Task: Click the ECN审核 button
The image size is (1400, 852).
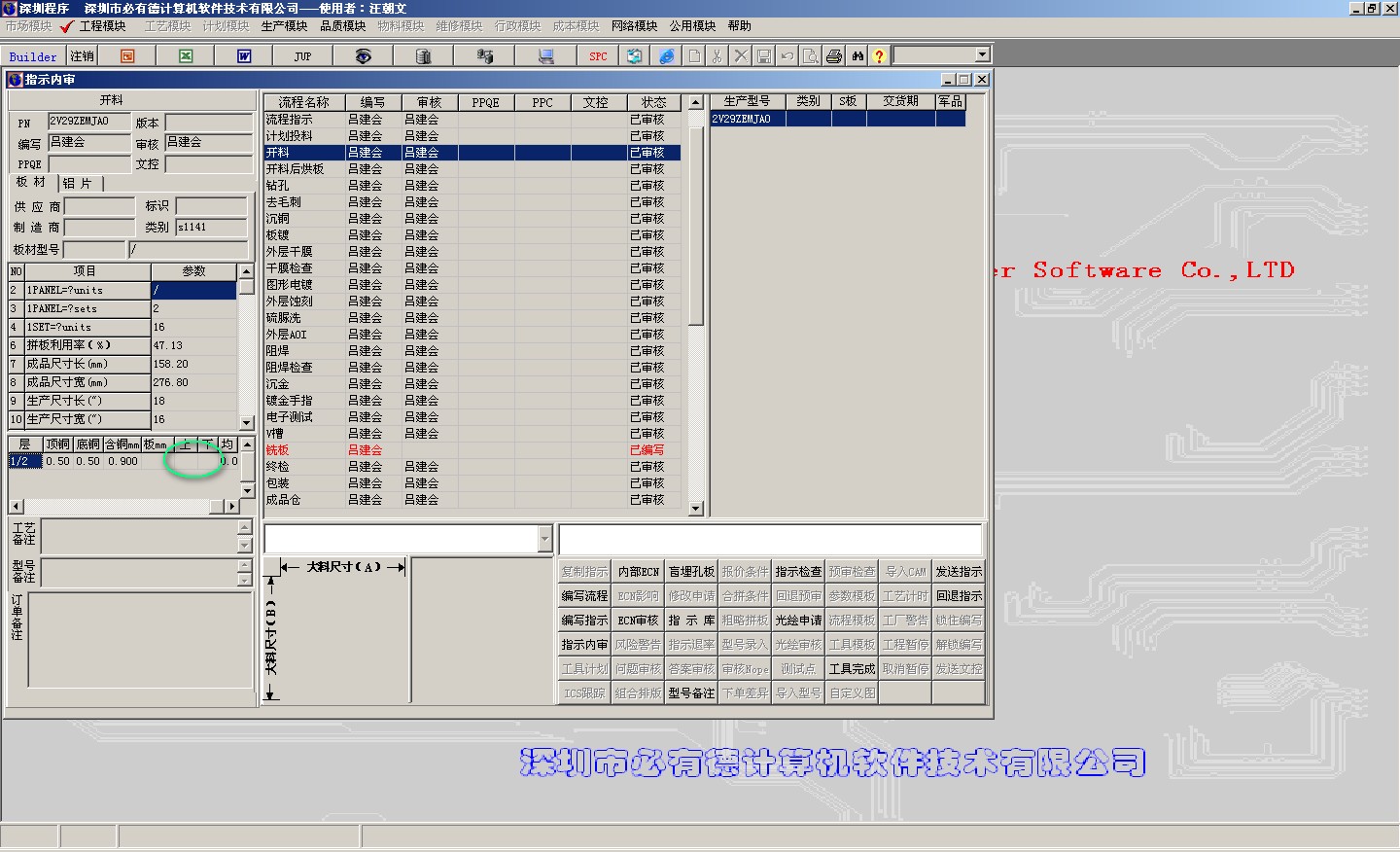Action: 638,621
